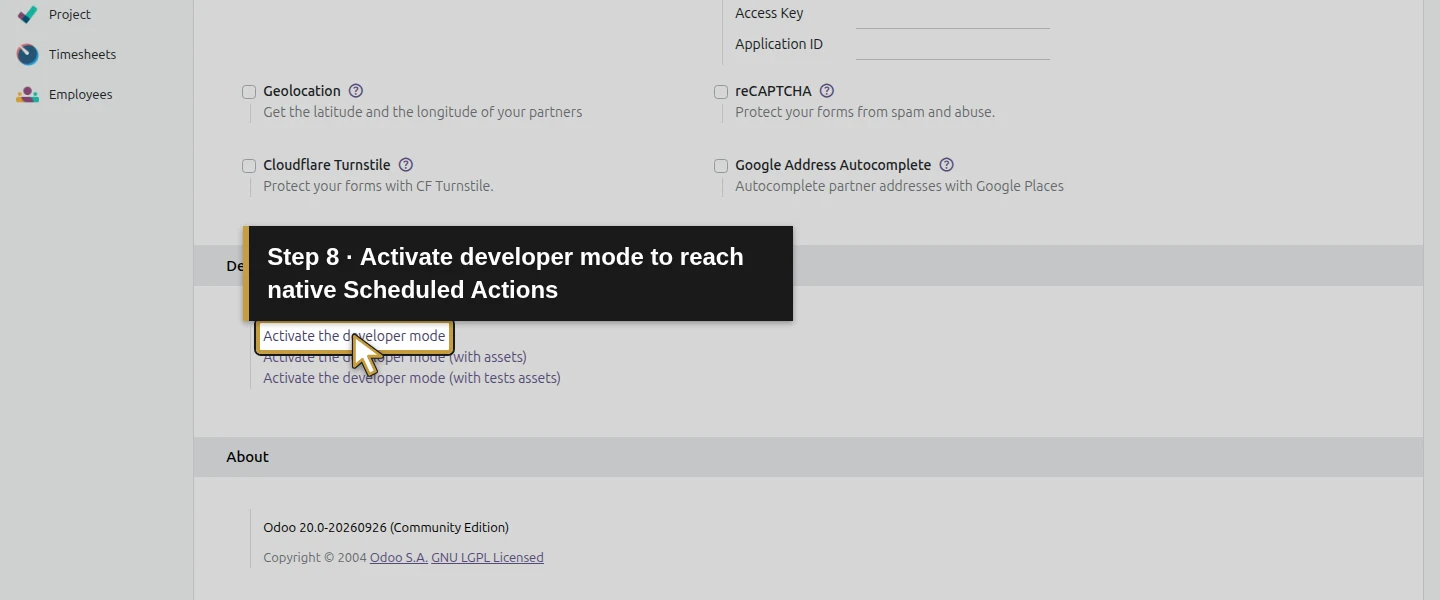Activate developer mode with tests assets

411,378
